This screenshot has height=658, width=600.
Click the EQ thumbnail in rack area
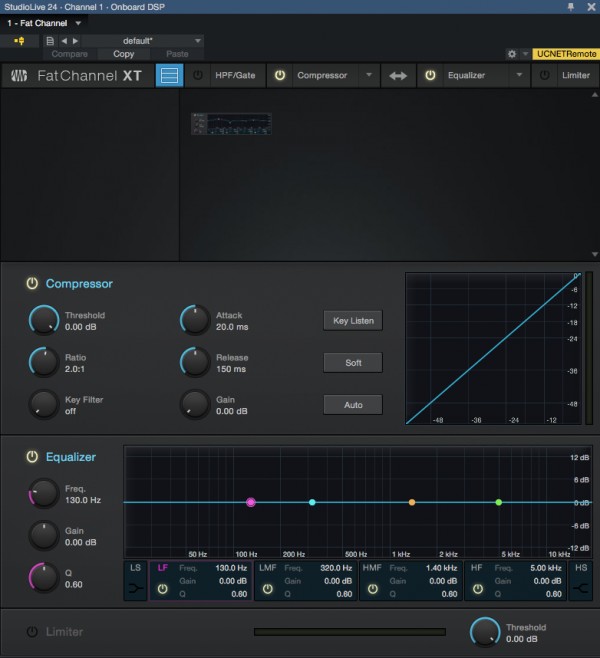click(x=231, y=124)
